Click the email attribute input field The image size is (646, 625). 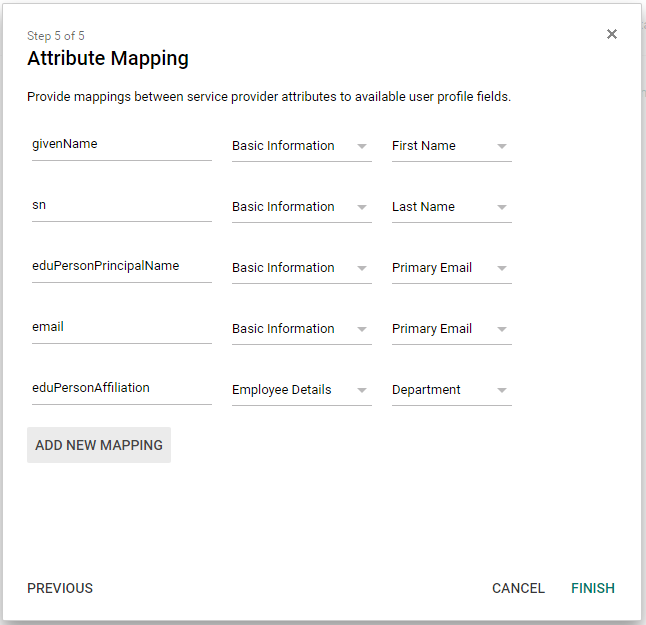pos(121,327)
